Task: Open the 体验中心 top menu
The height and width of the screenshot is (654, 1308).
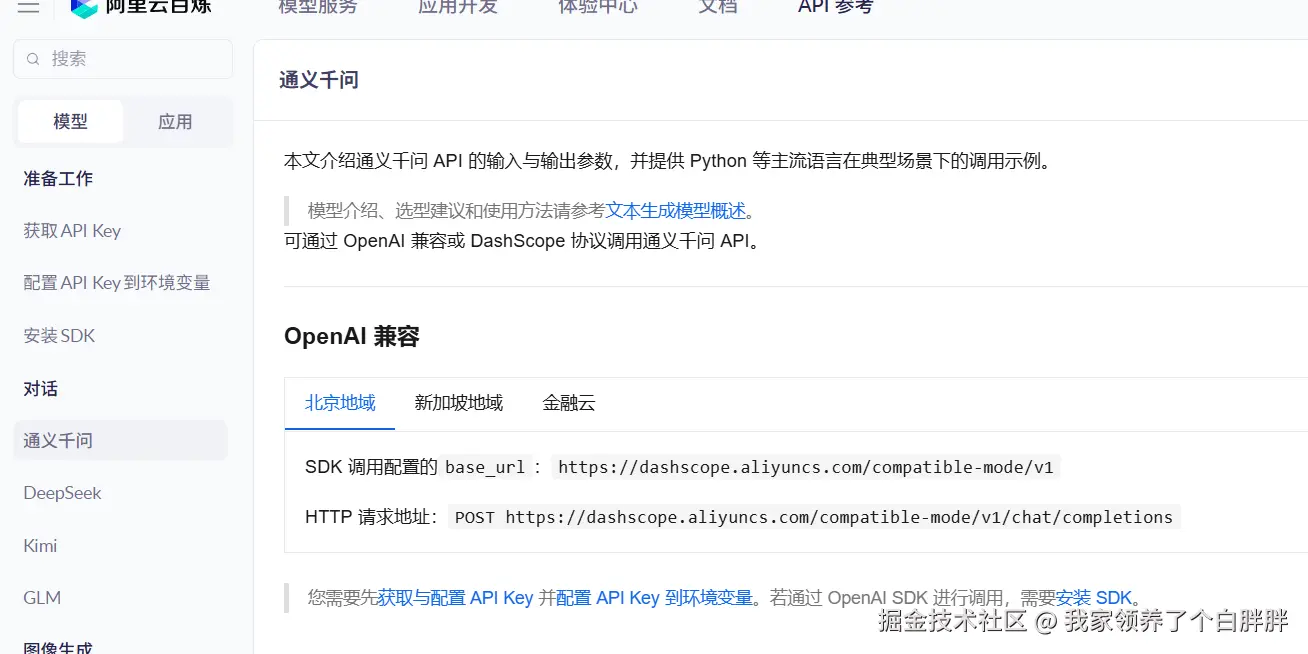Action: (x=597, y=7)
